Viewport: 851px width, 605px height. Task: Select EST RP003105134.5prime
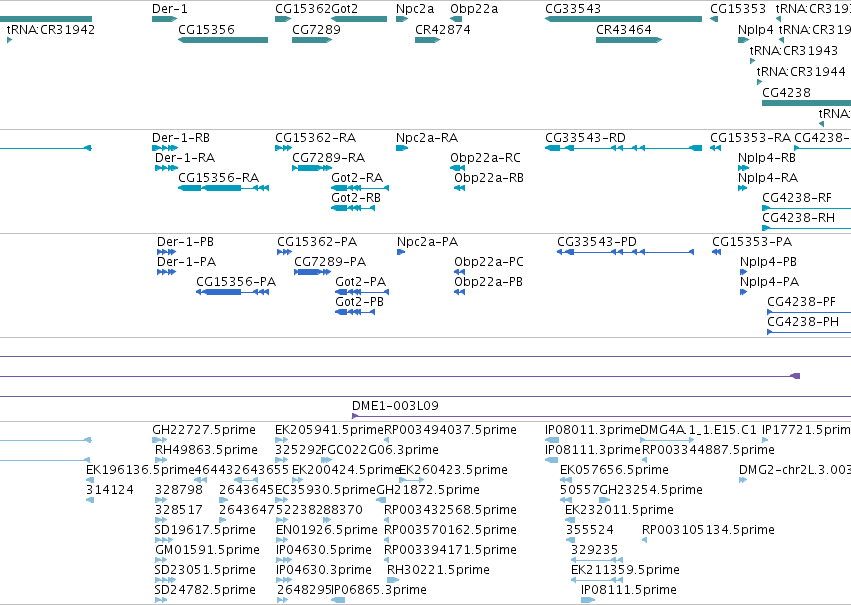[x=644, y=540]
